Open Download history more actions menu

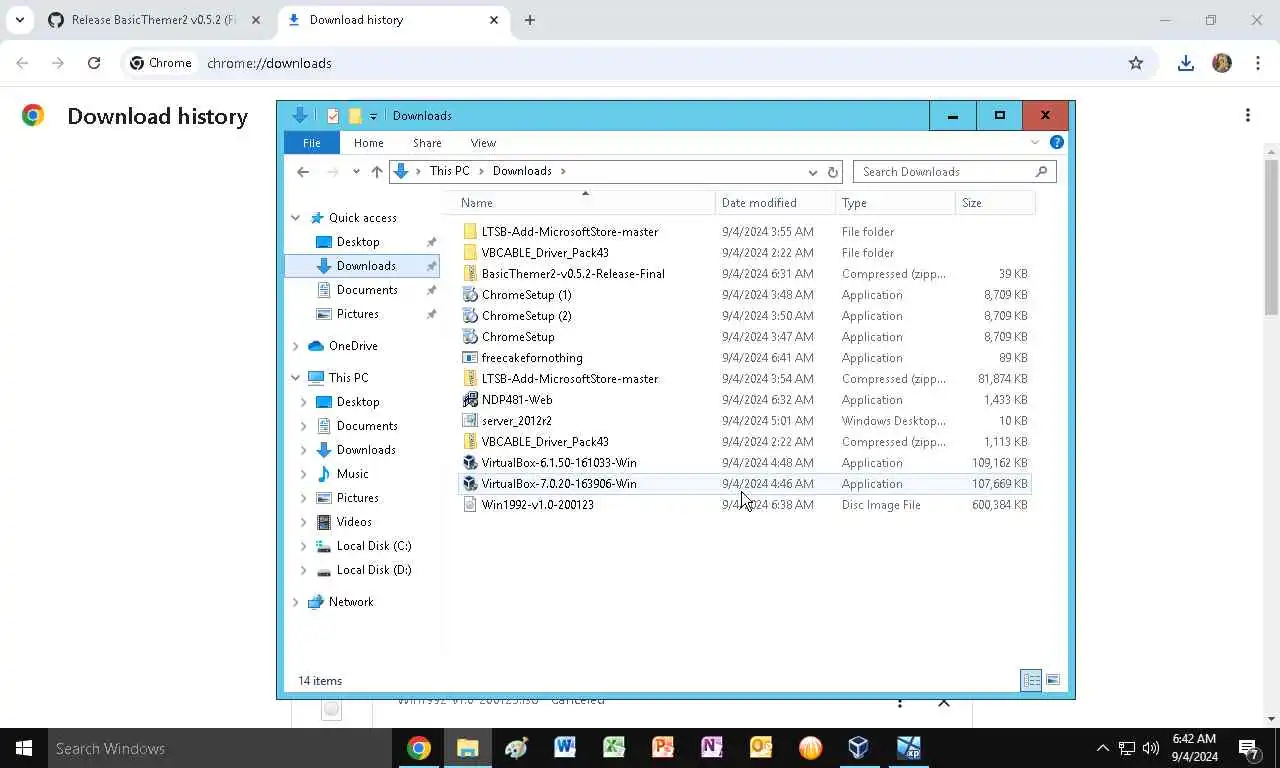pos(1248,115)
